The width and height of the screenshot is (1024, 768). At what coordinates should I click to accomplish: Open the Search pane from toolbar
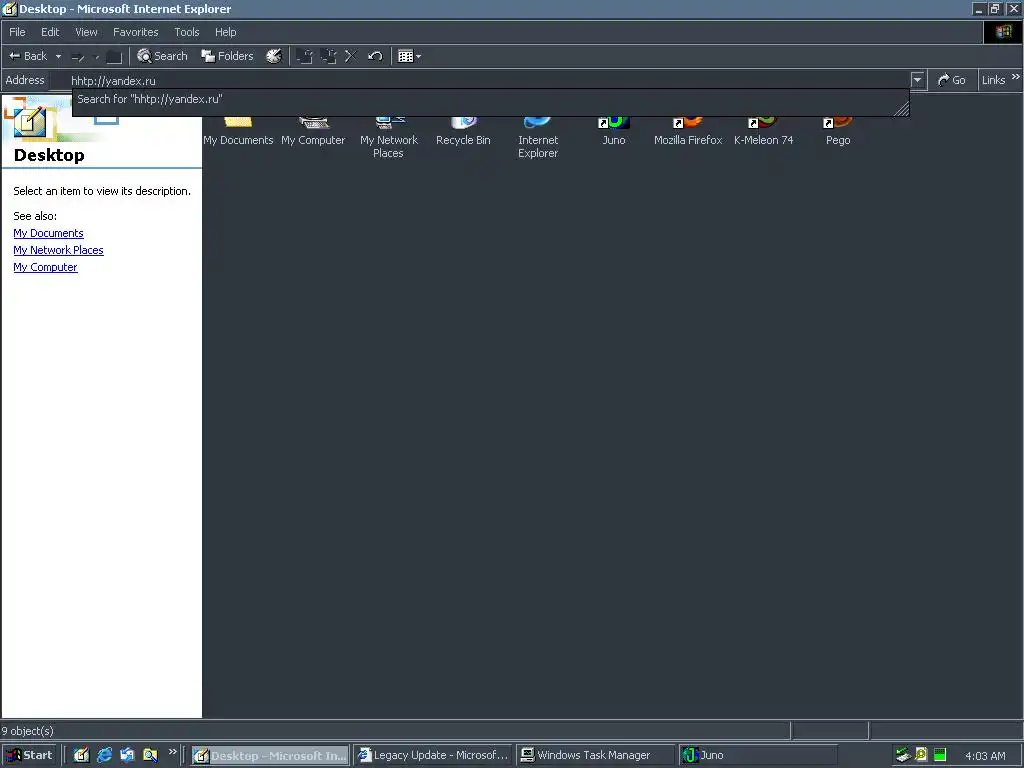(162, 56)
